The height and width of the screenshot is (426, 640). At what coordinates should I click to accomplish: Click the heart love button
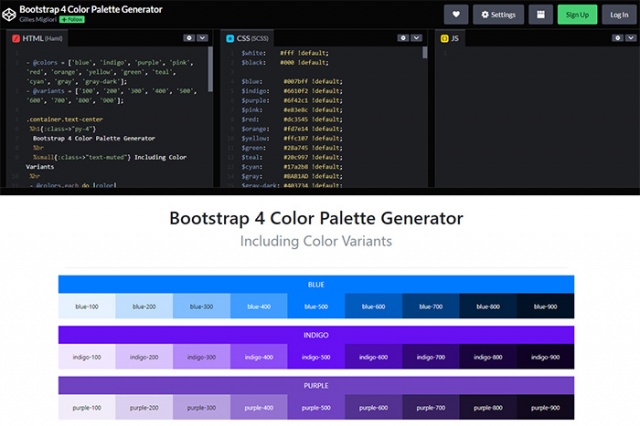456,15
